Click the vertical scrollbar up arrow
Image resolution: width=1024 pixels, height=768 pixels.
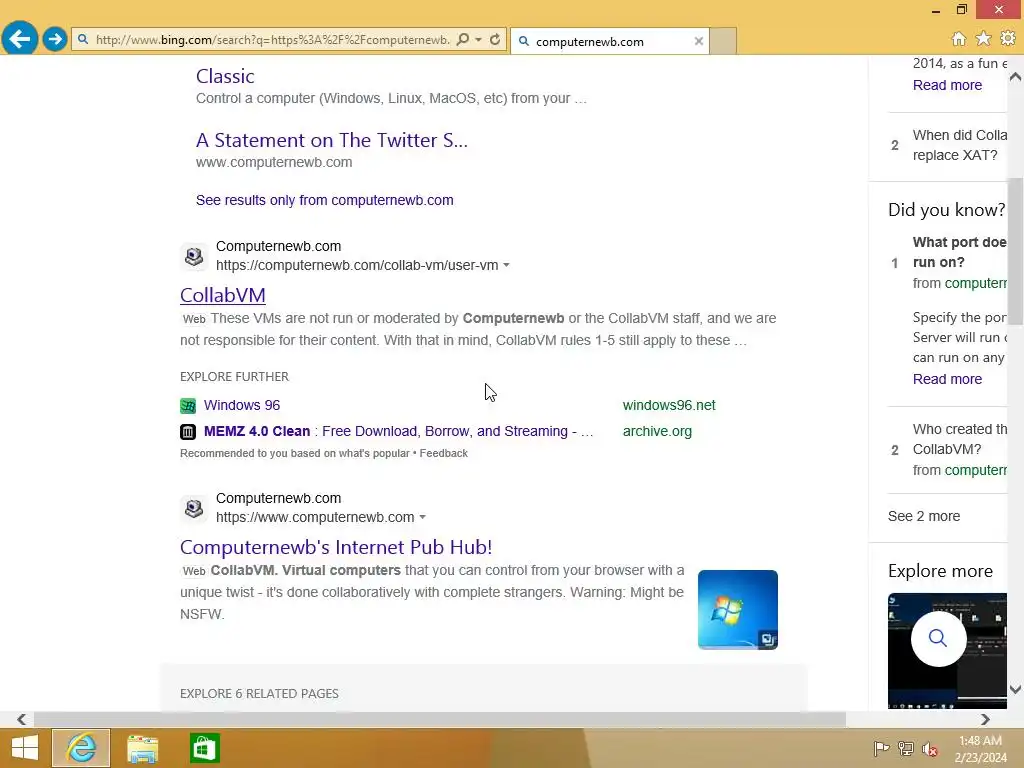click(1016, 76)
